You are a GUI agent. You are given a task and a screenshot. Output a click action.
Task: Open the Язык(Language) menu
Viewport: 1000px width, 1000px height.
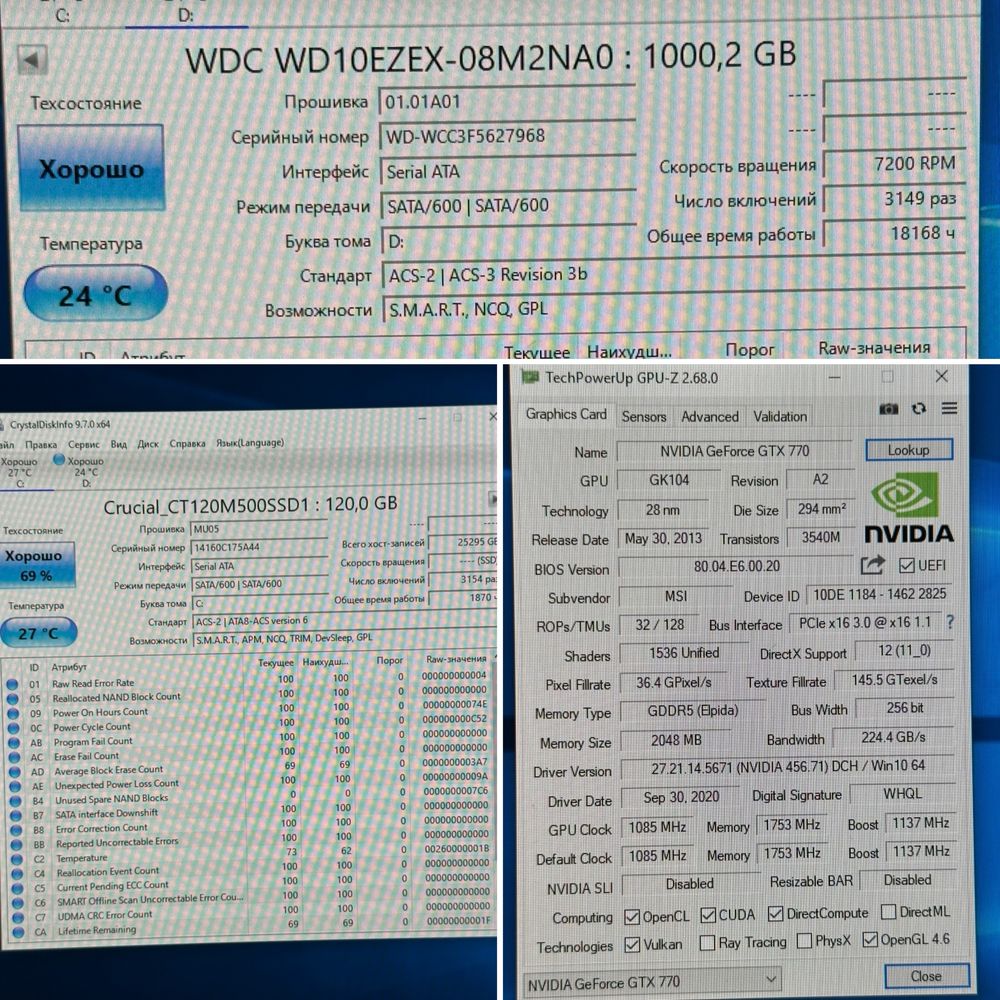tap(250, 442)
